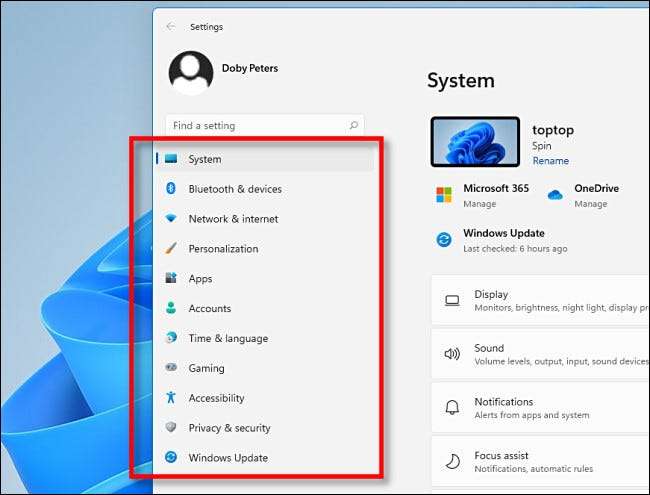
Task: Click the desktop wallpaper thumbnail preview
Action: pos(475,141)
